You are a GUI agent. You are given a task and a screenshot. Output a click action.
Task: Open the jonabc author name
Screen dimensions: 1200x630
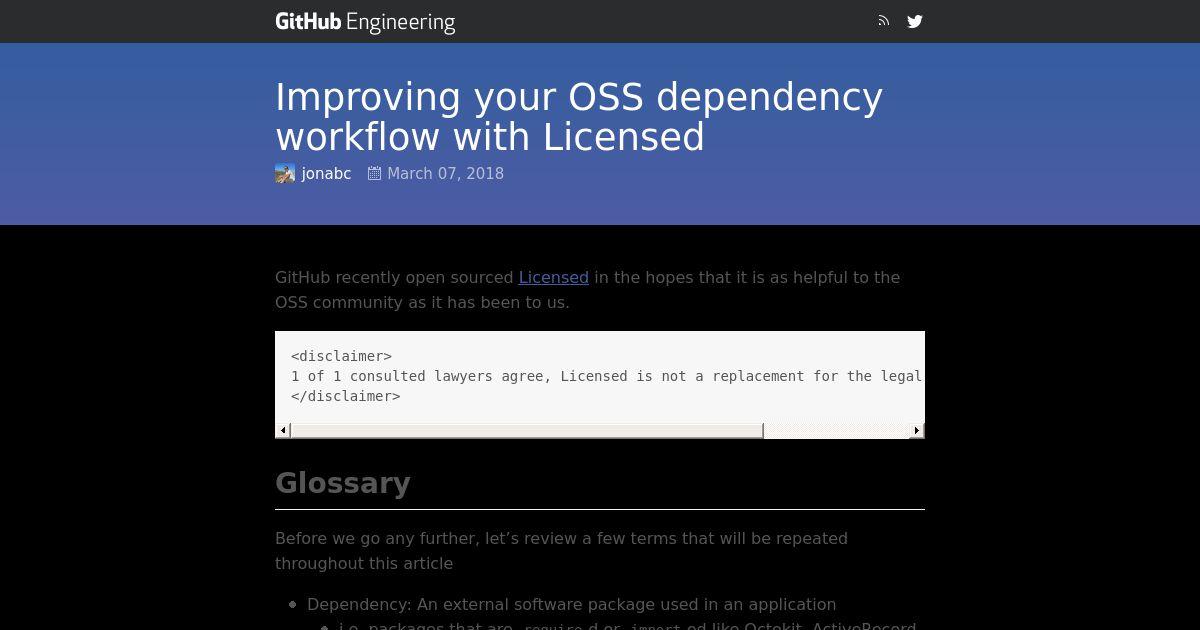326,174
